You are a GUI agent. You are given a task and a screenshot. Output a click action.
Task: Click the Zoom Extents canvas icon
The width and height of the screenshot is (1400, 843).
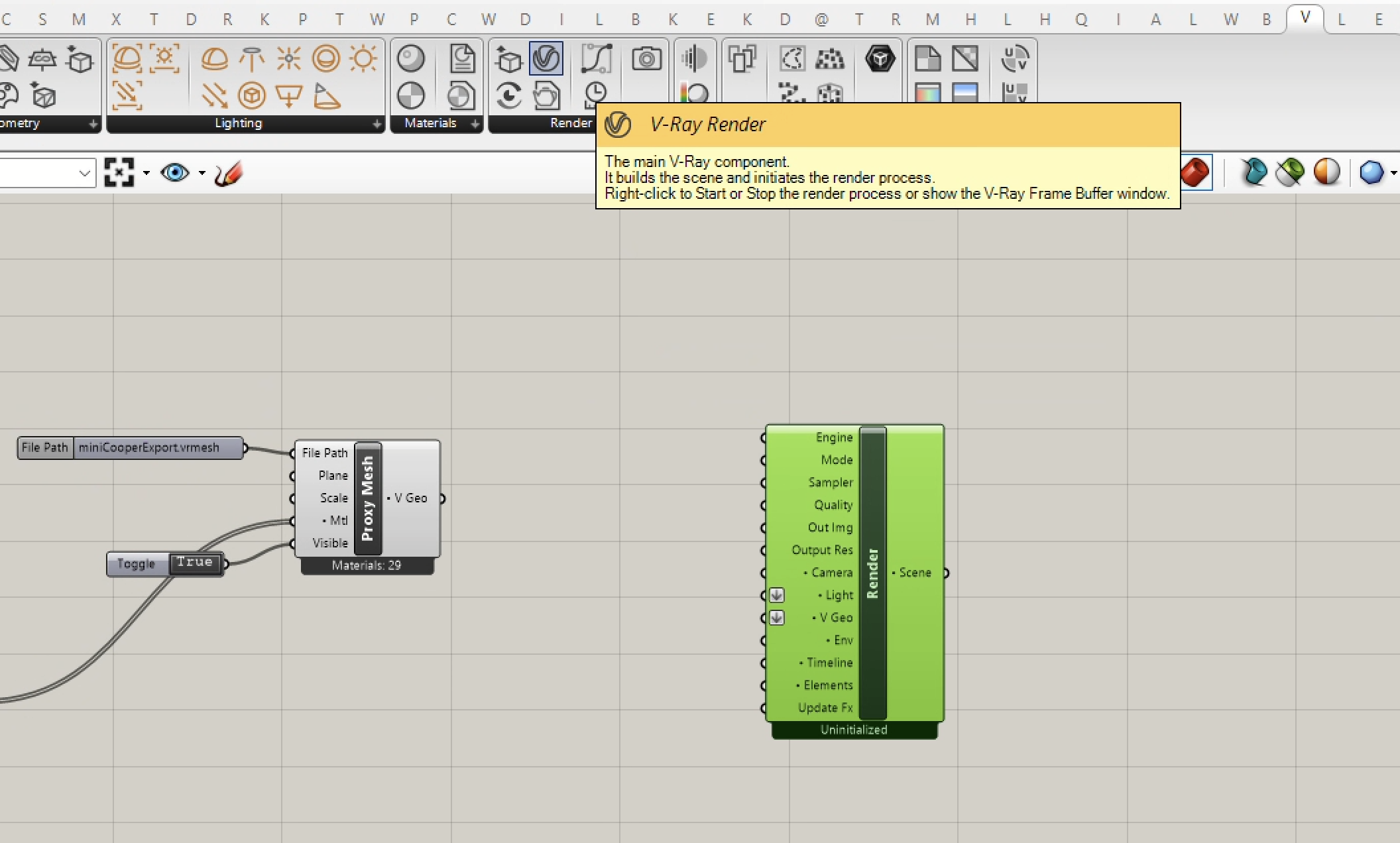[119, 172]
